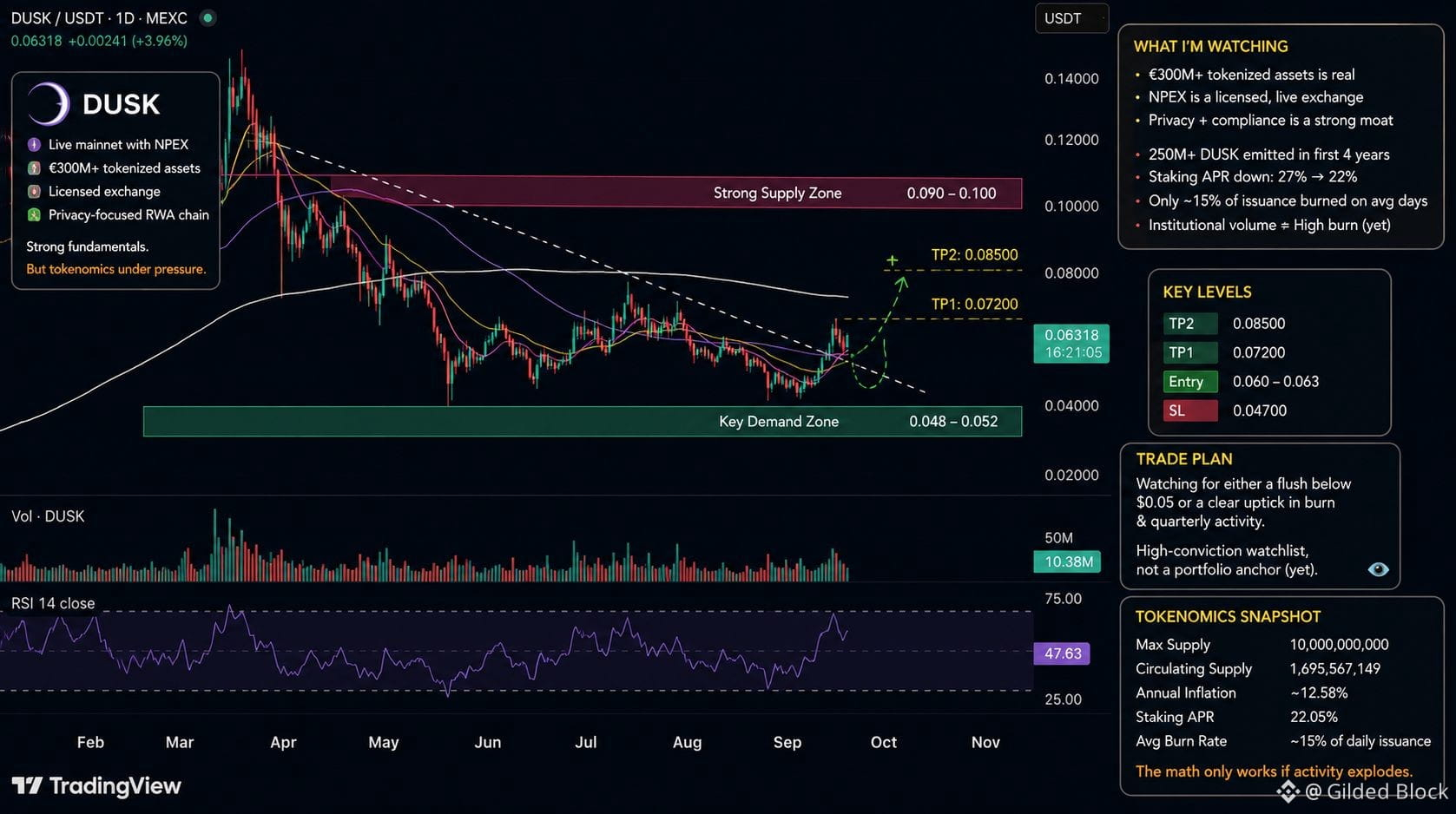Click the Staking APR value 22.05%
Screen dimensions: 1456x814
1314,718
